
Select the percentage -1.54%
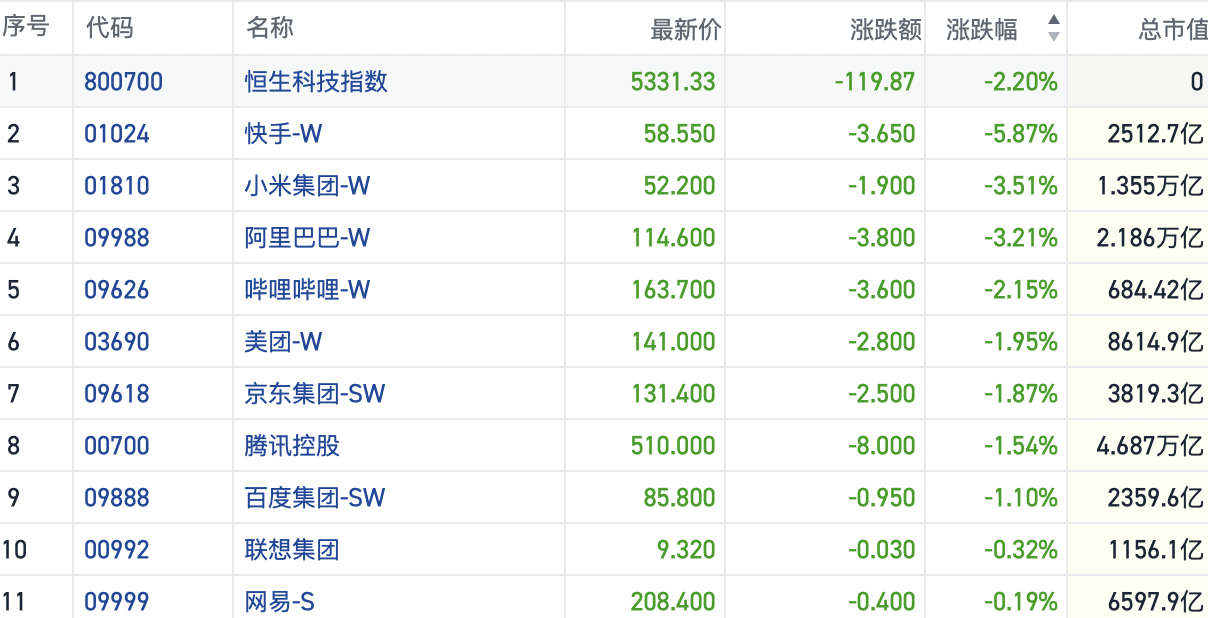click(1019, 445)
